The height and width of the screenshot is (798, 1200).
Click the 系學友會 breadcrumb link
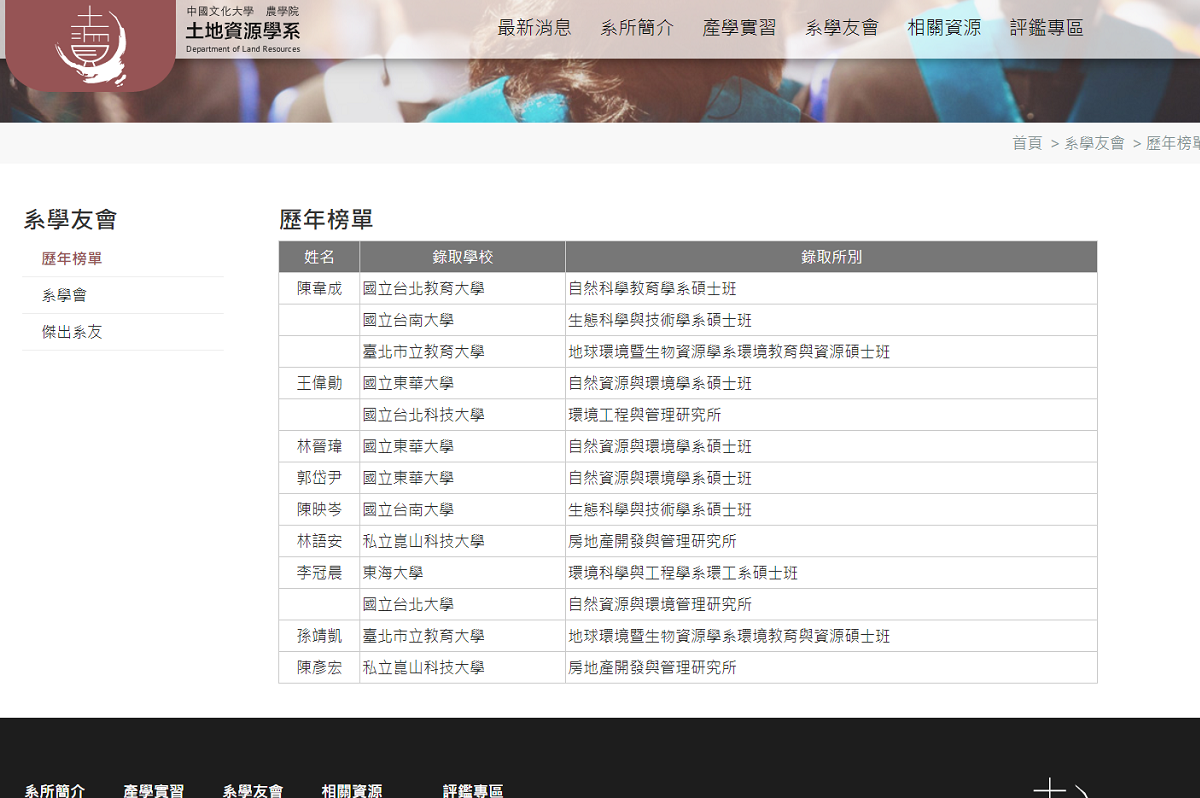[1094, 143]
